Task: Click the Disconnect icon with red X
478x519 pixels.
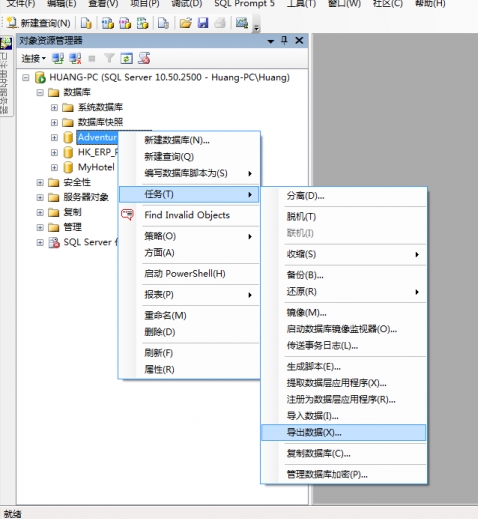Action: click(x=75, y=59)
